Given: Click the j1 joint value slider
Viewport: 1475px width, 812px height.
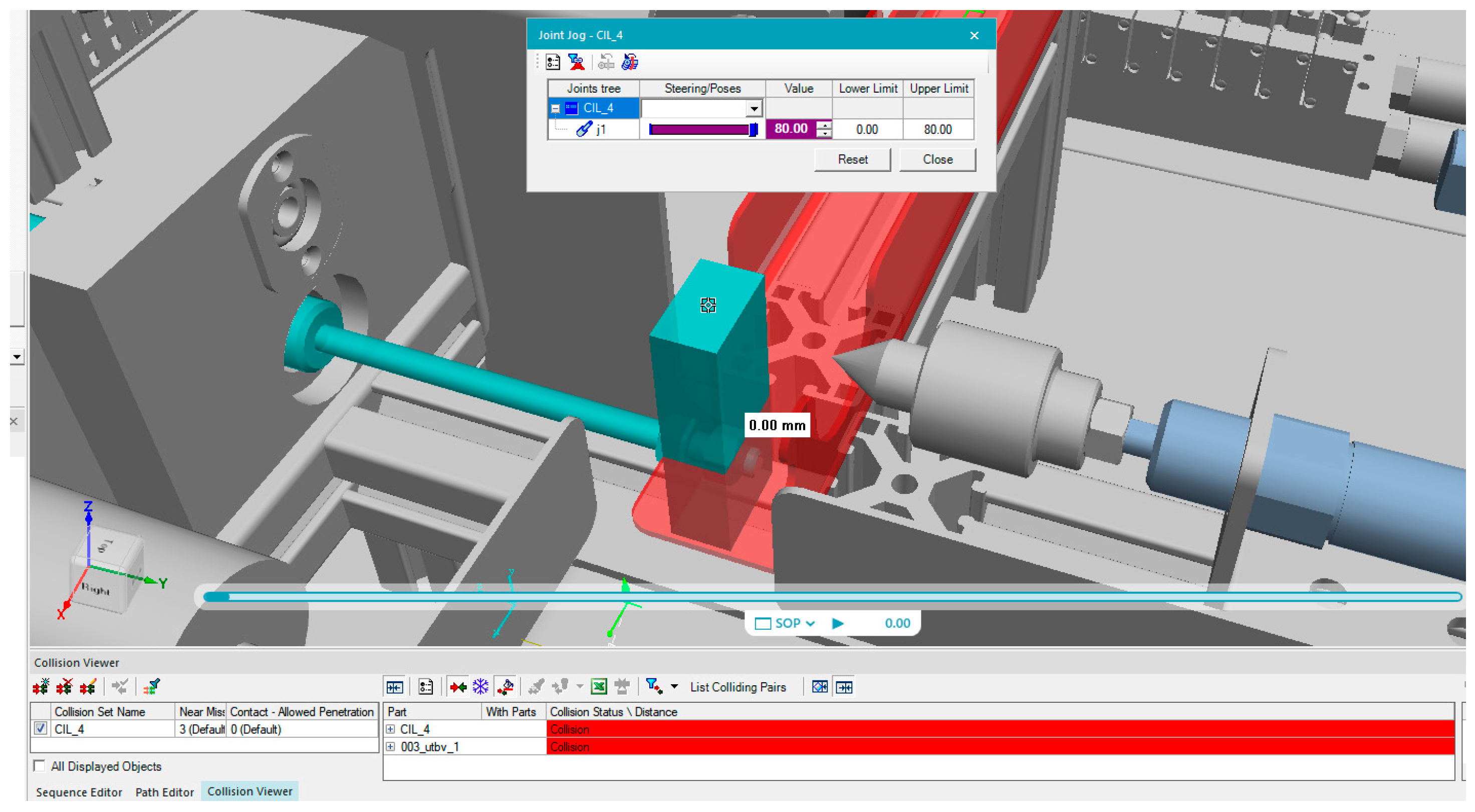Looking at the screenshot, I should 702,129.
